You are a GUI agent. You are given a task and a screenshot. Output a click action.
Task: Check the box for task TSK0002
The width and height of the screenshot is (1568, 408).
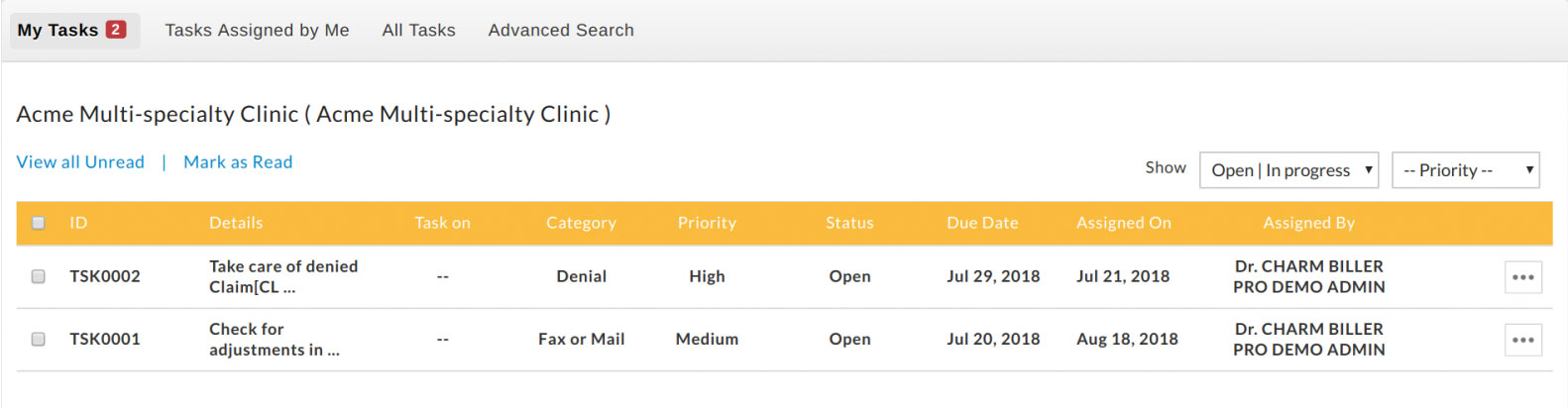(39, 276)
